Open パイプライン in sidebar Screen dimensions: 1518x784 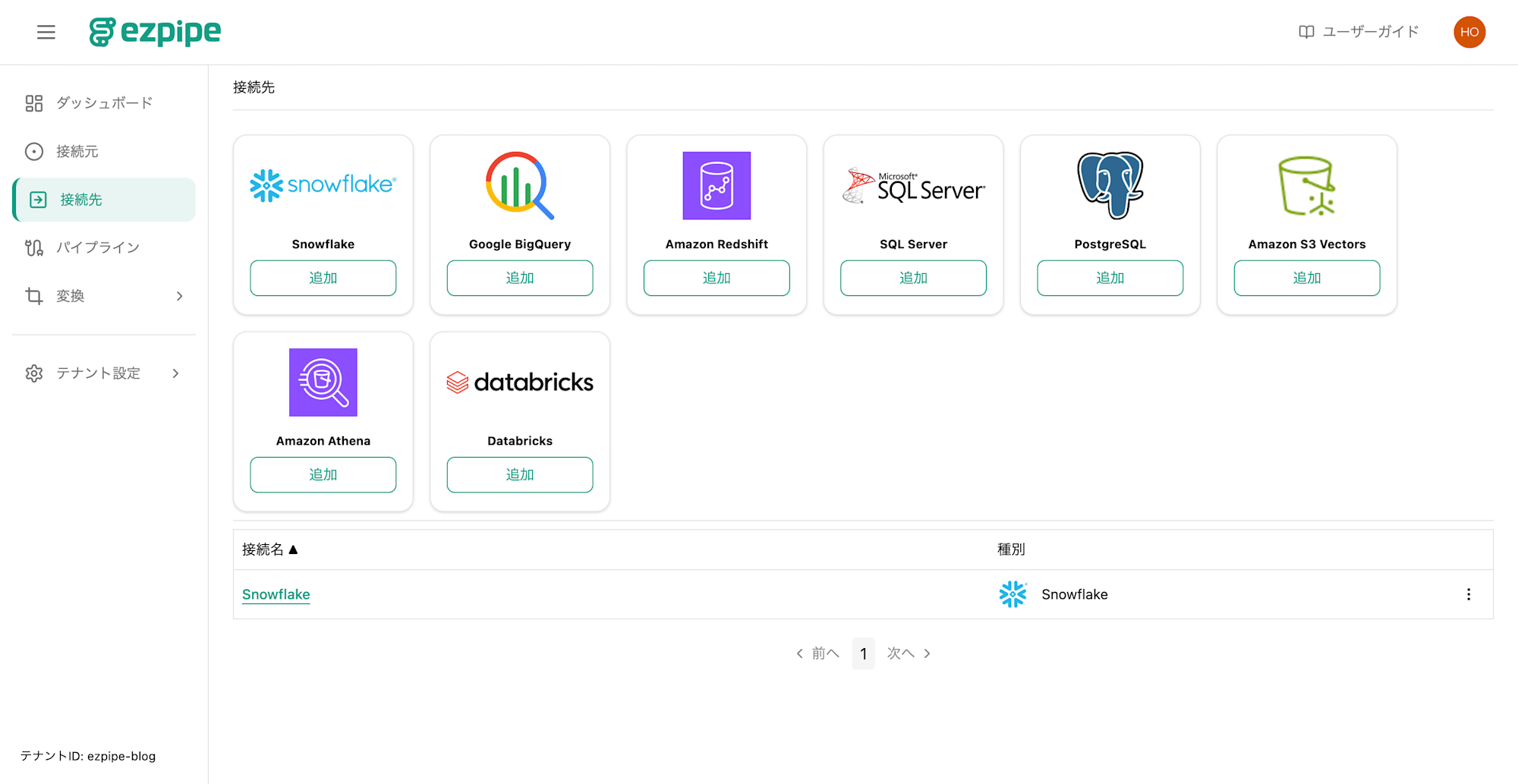(x=104, y=247)
